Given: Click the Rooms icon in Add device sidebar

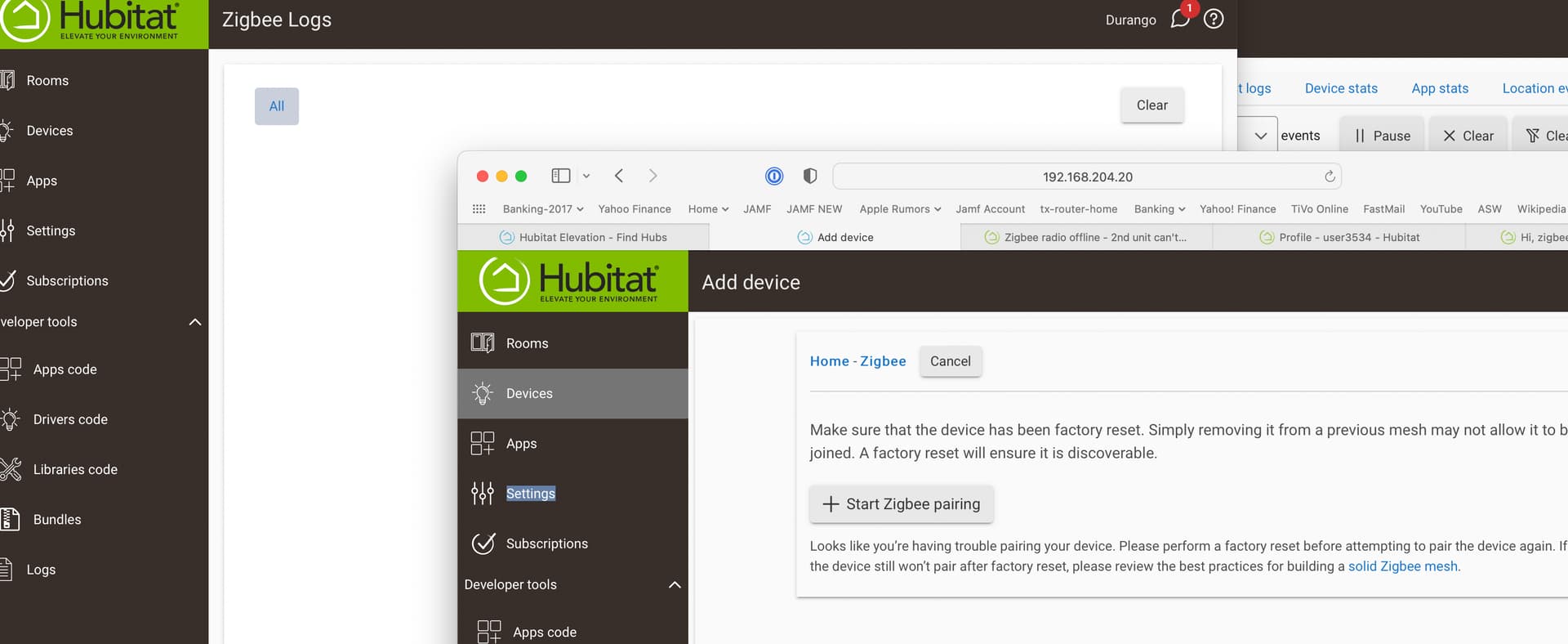Looking at the screenshot, I should coord(482,343).
